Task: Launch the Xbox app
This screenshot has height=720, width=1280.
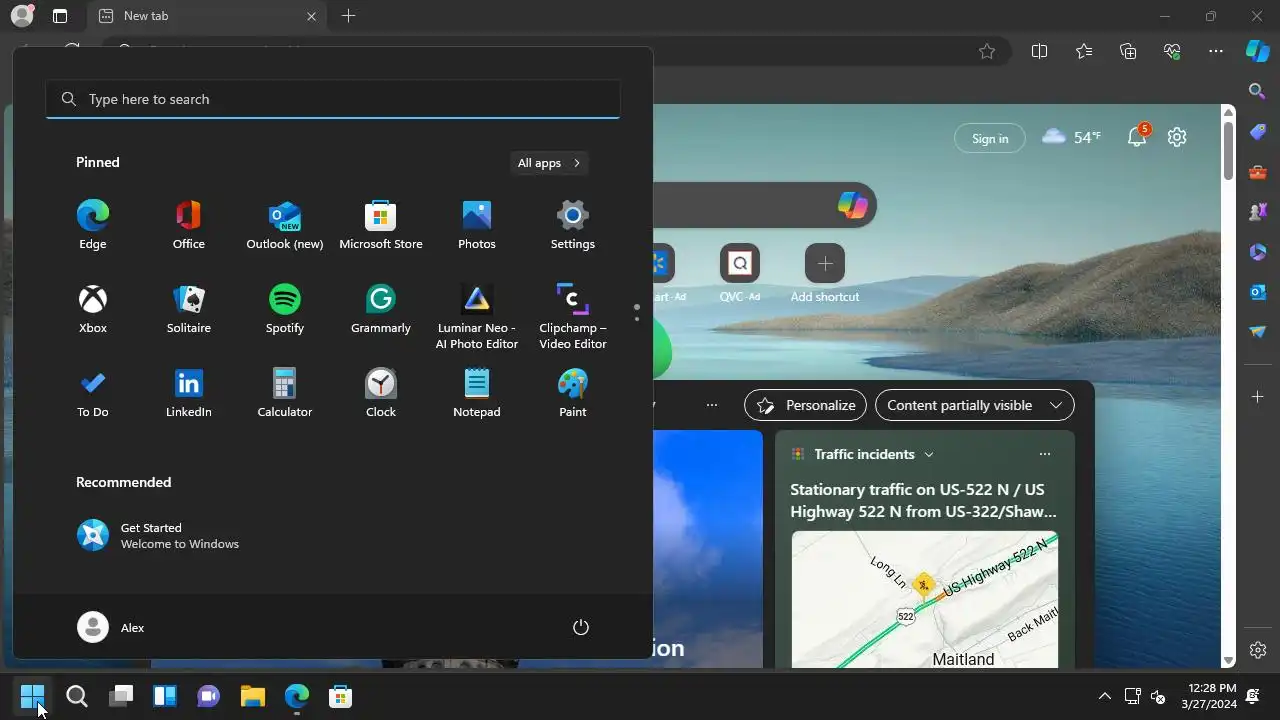Action: coord(93,309)
